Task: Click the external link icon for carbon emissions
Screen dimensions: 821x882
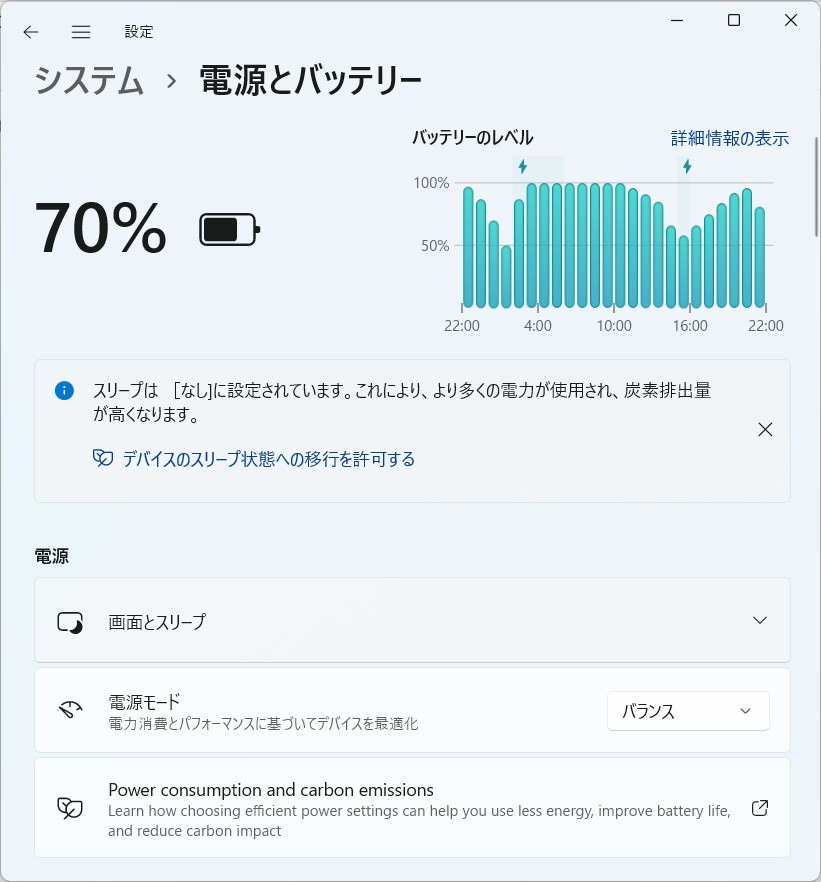Action: [760, 808]
